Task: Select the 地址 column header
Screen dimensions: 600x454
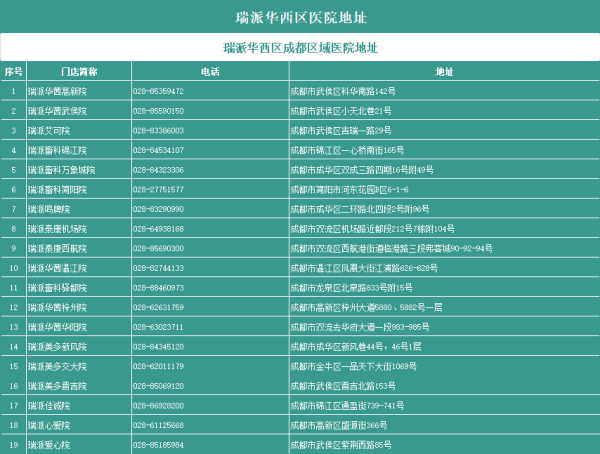Action: click(444, 72)
